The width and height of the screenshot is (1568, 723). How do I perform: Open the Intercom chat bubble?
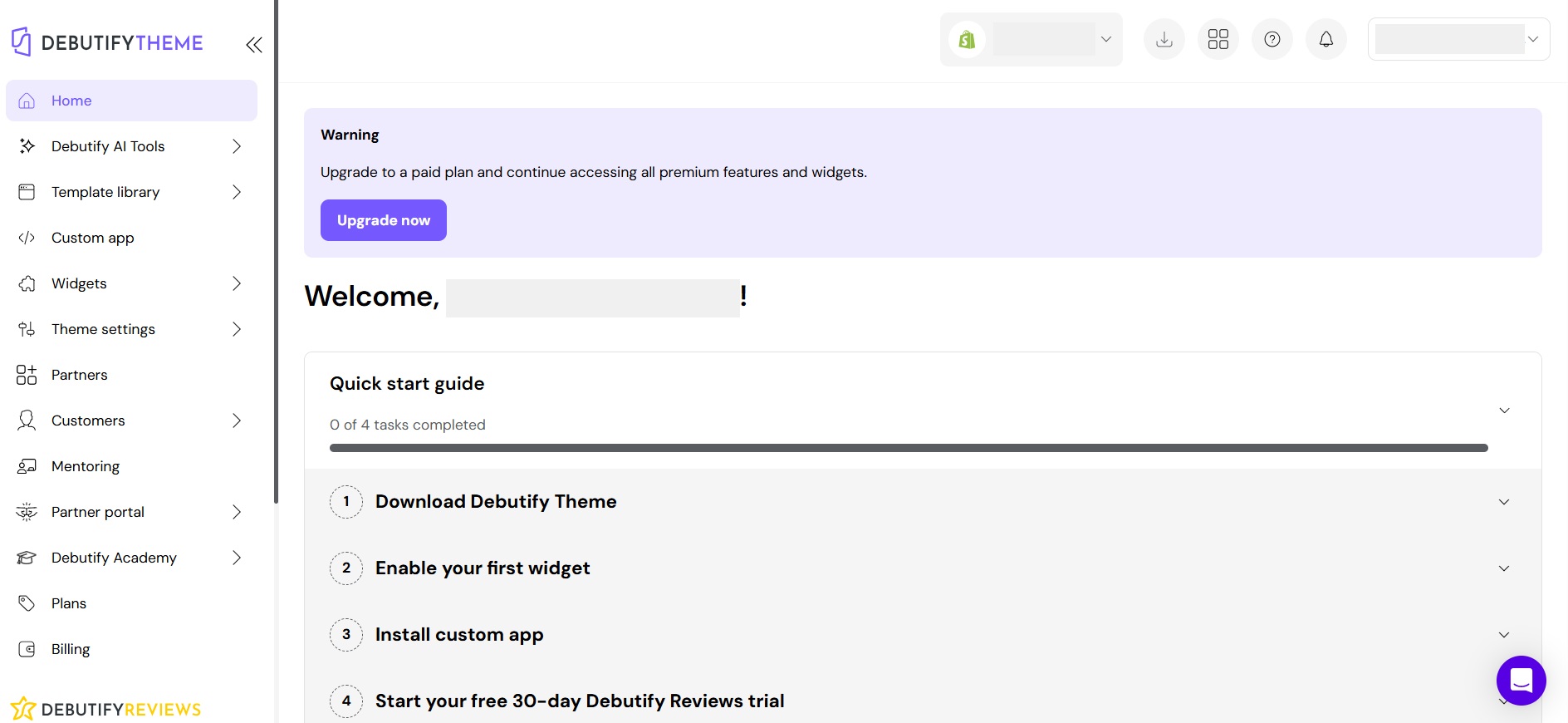[1521, 681]
